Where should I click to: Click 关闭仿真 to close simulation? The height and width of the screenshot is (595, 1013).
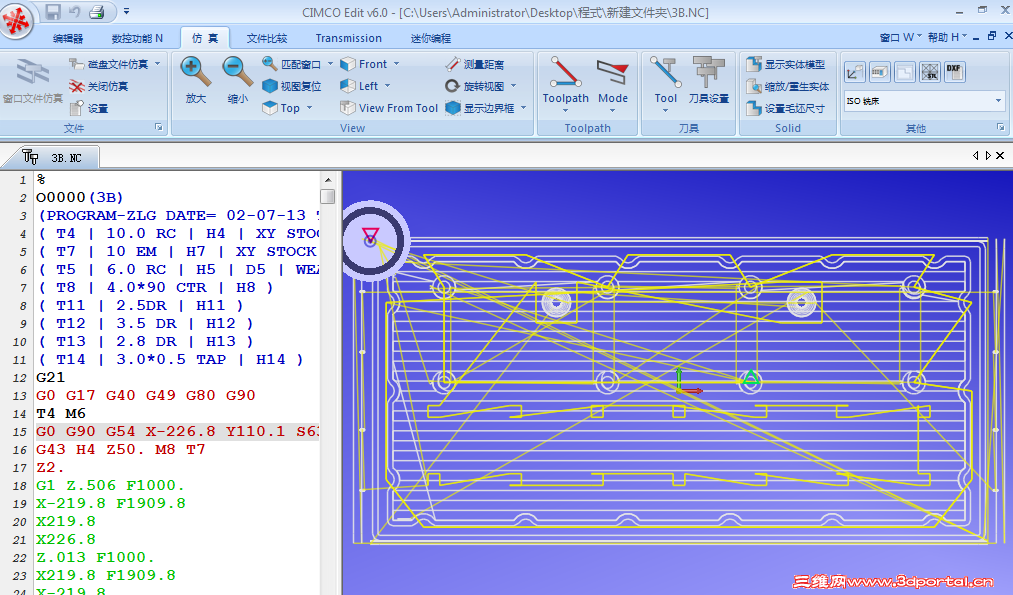[x=99, y=86]
